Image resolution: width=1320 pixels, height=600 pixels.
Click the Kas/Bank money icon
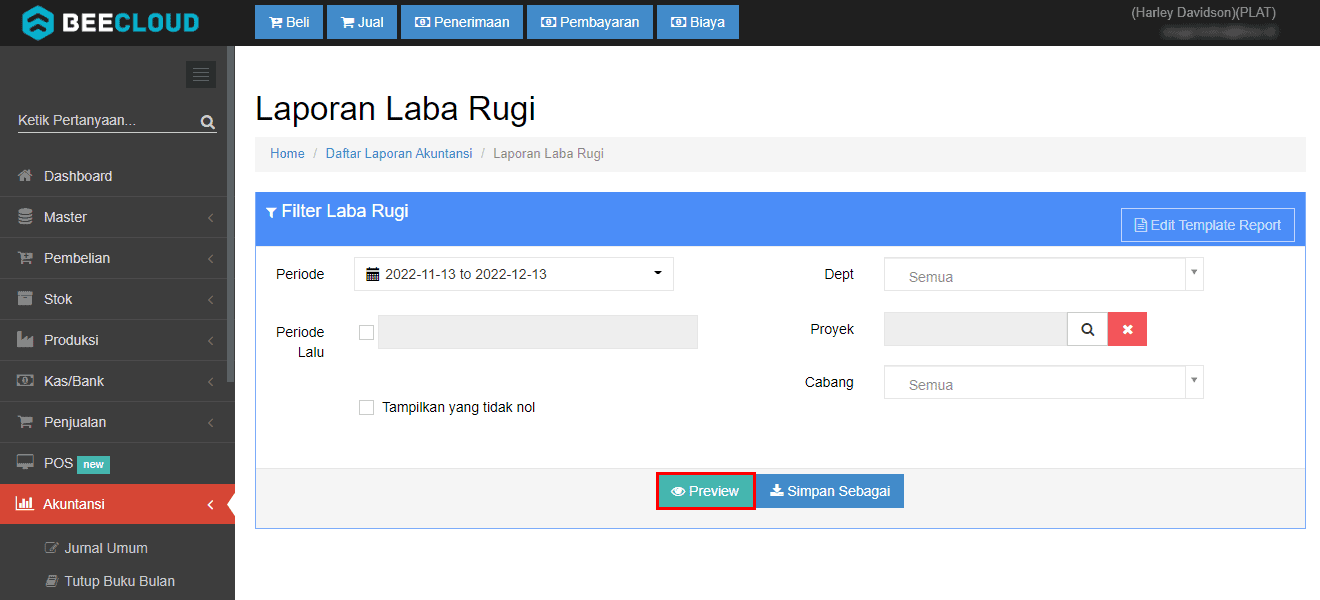pyautogui.click(x=25, y=381)
